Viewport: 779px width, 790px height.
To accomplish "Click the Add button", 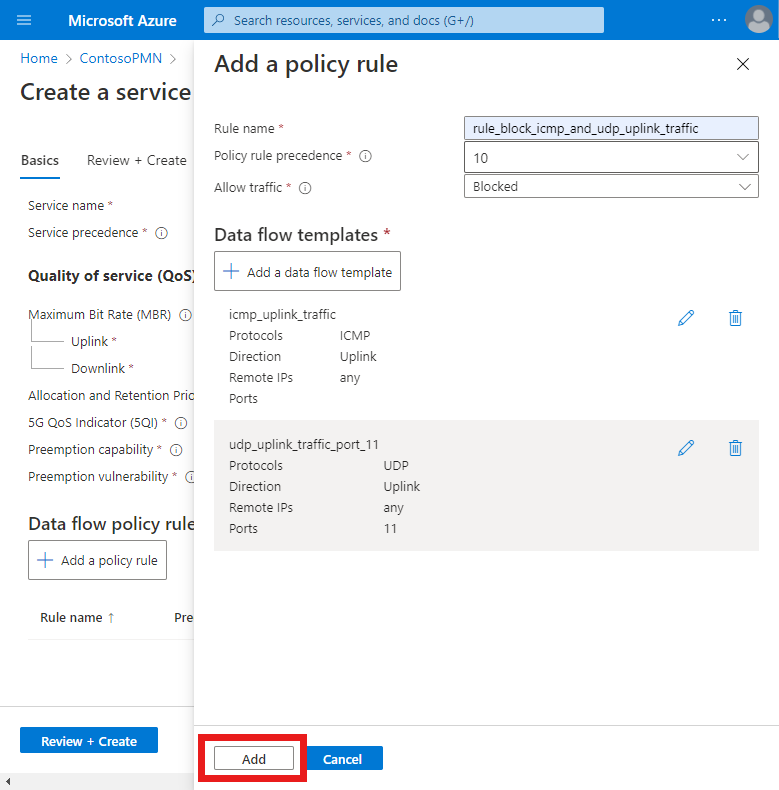I will coord(253,759).
